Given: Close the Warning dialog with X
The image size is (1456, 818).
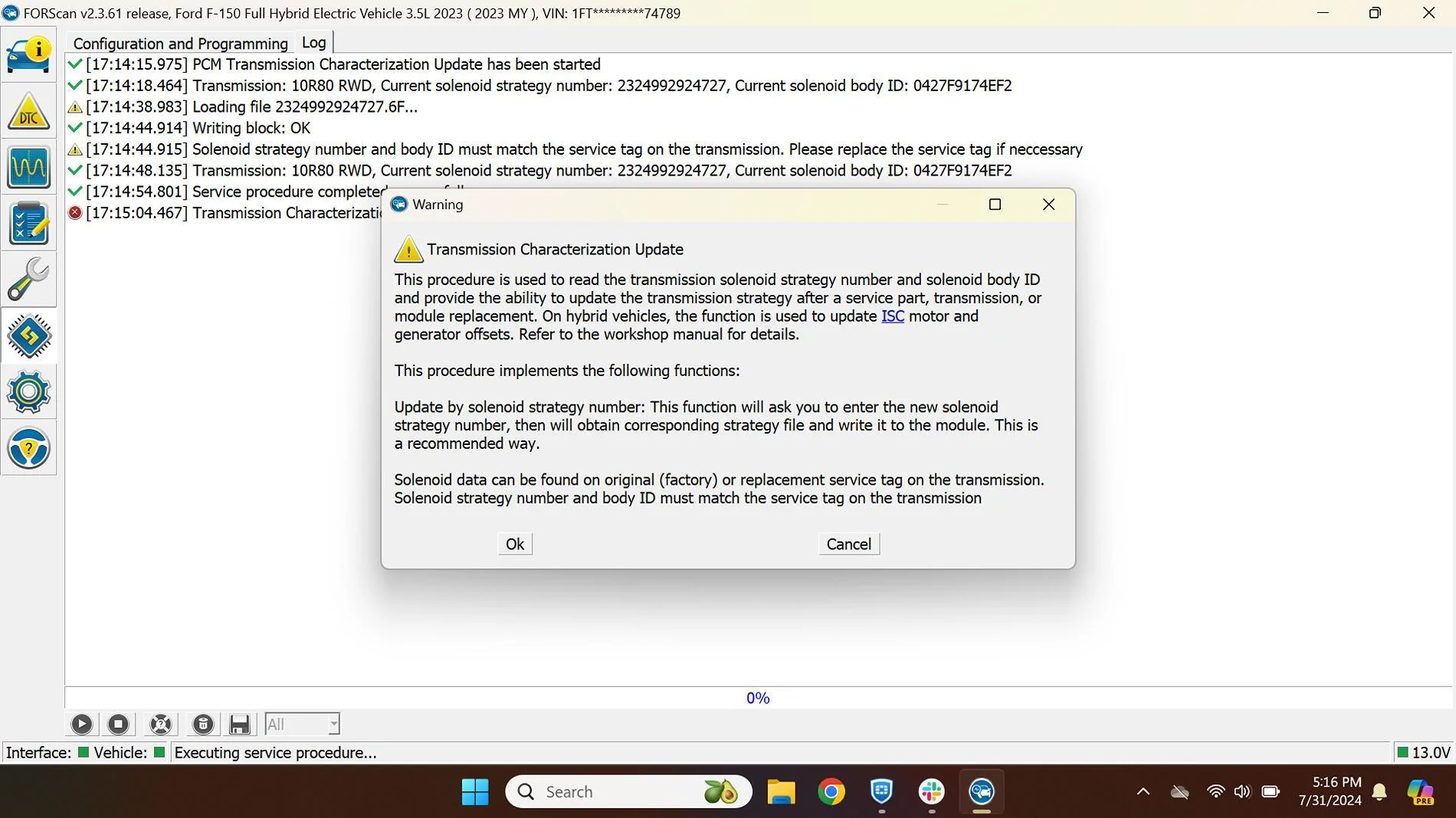Looking at the screenshot, I should click(x=1048, y=204).
